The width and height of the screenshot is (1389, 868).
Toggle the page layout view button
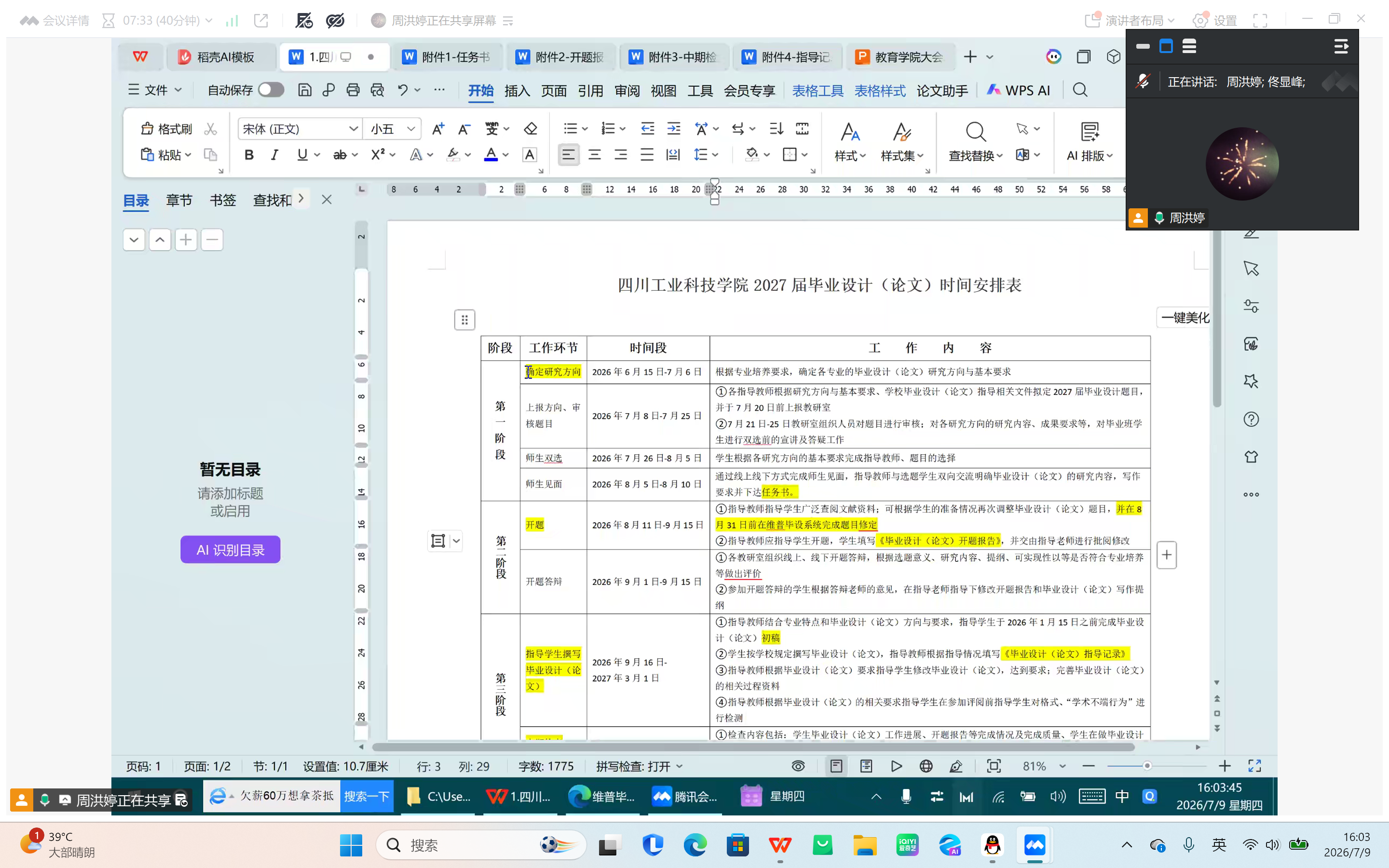point(836,766)
